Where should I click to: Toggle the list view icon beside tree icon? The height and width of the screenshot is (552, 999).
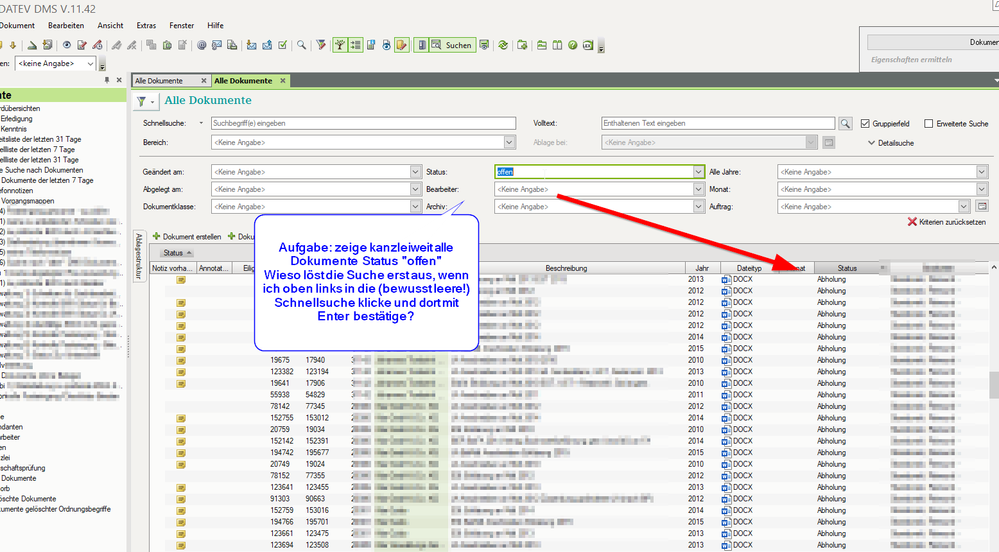(x=356, y=45)
